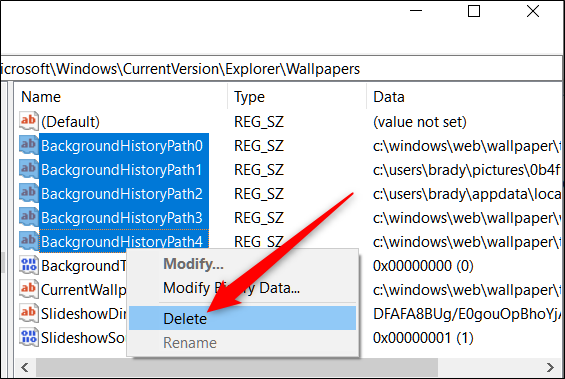565x379 pixels.
Task: Select BackgroundHistoryPath3 entry name
Action: click(x=122, y=218)
